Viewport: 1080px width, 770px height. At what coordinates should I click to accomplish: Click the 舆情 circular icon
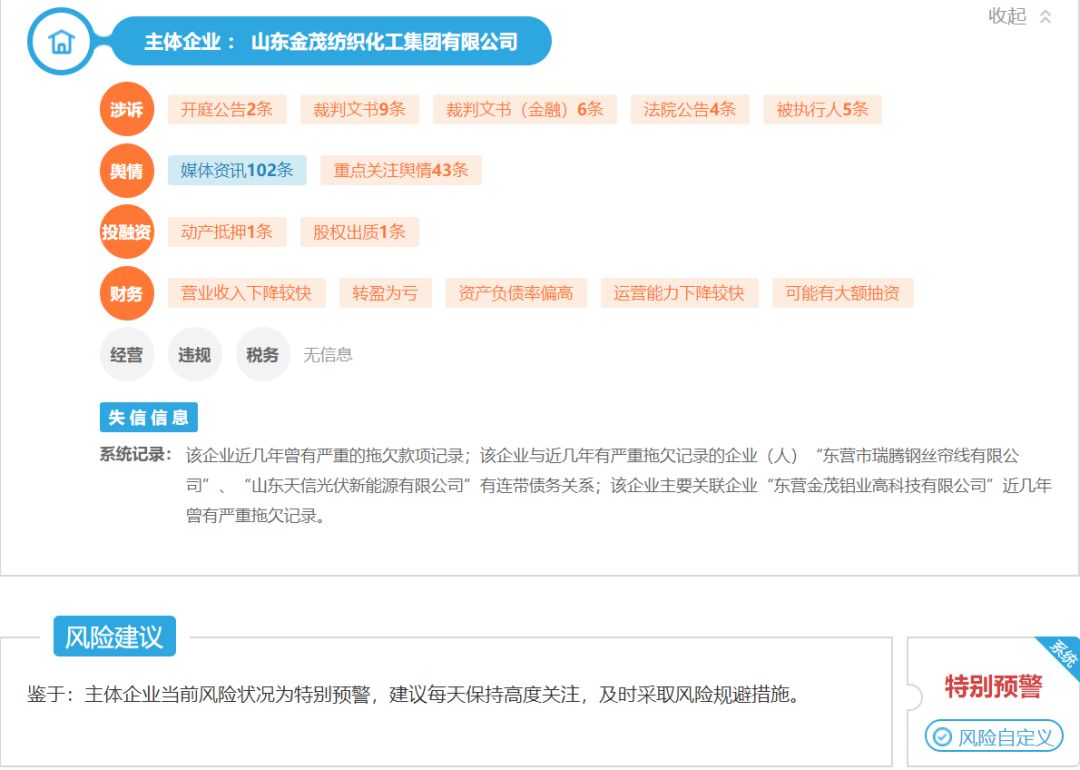(126, 170)
